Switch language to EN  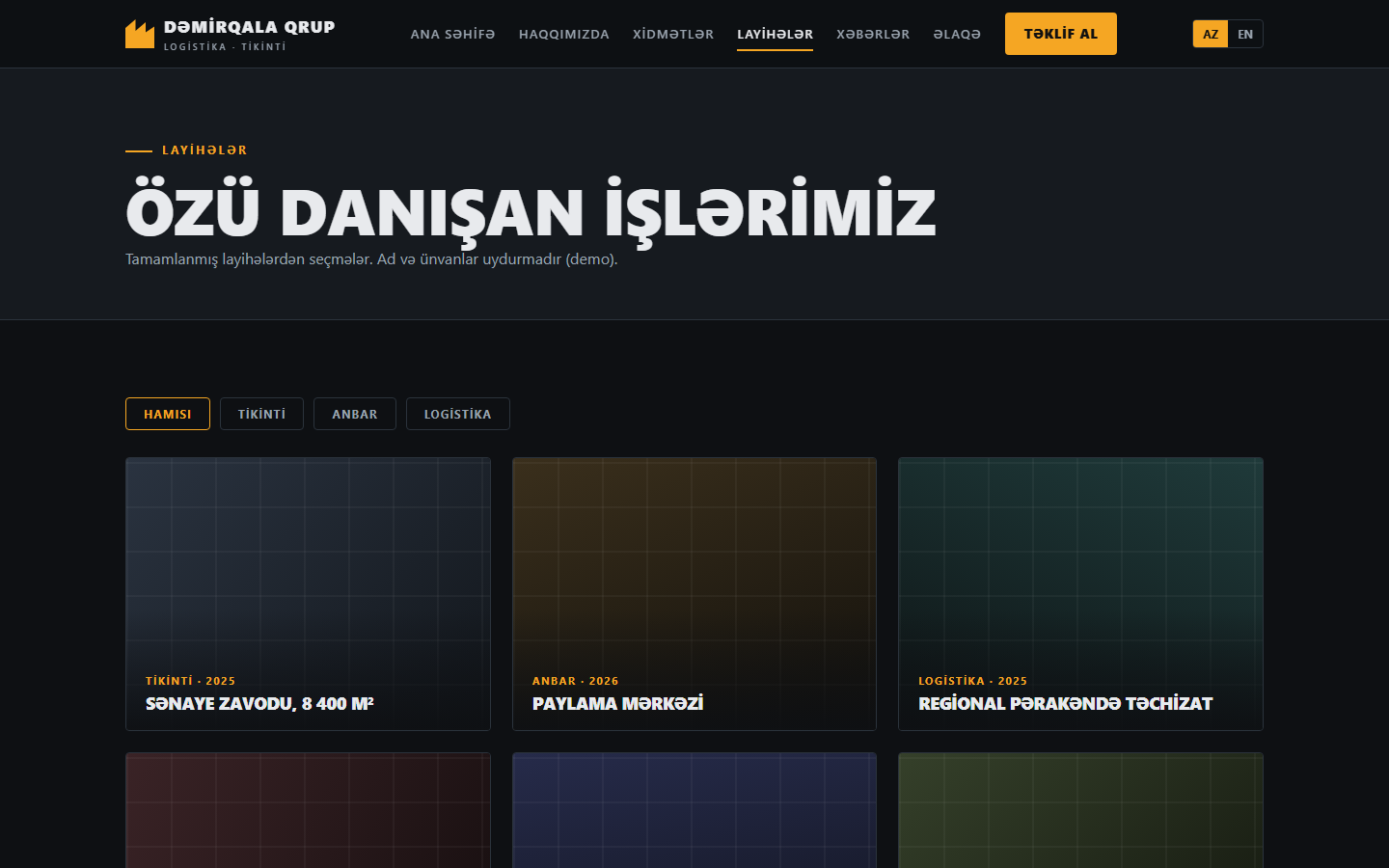pyautogui.click(x=1245, y=34)
